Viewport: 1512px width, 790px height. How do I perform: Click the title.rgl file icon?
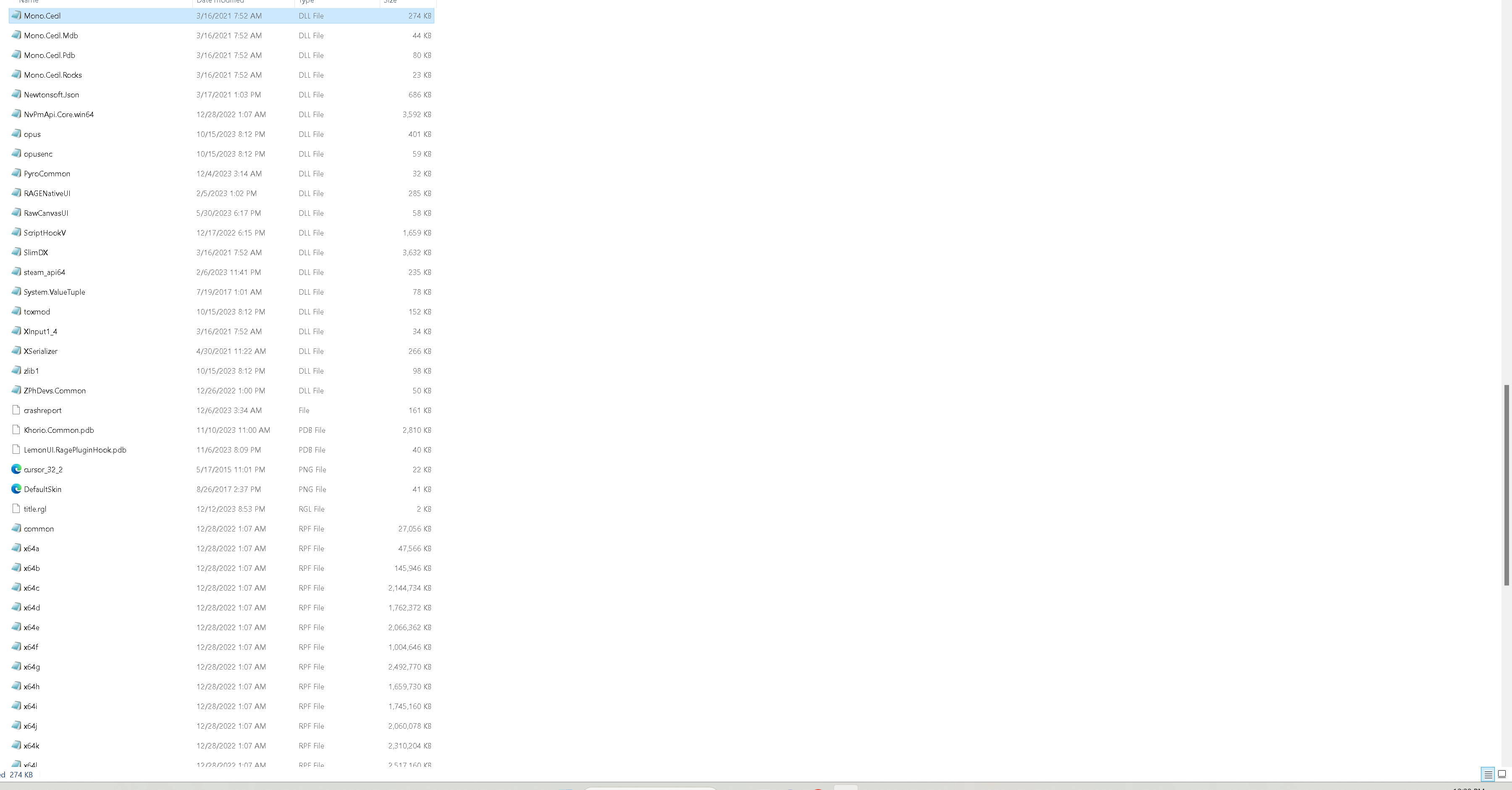(16, 508)
